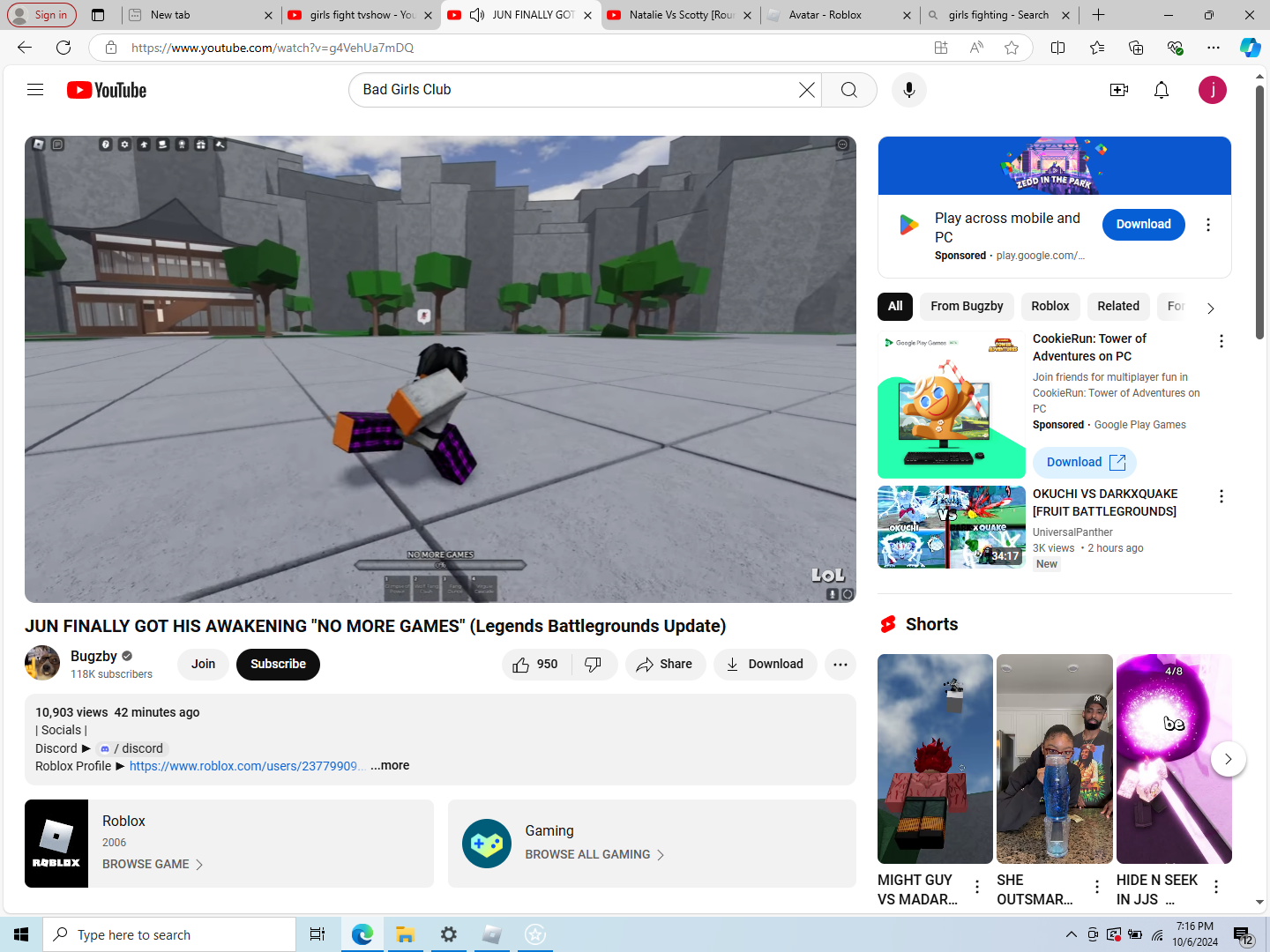Show next shorts with arrow
This screenshot has width=1270, height=952.
pos(1228,759)
